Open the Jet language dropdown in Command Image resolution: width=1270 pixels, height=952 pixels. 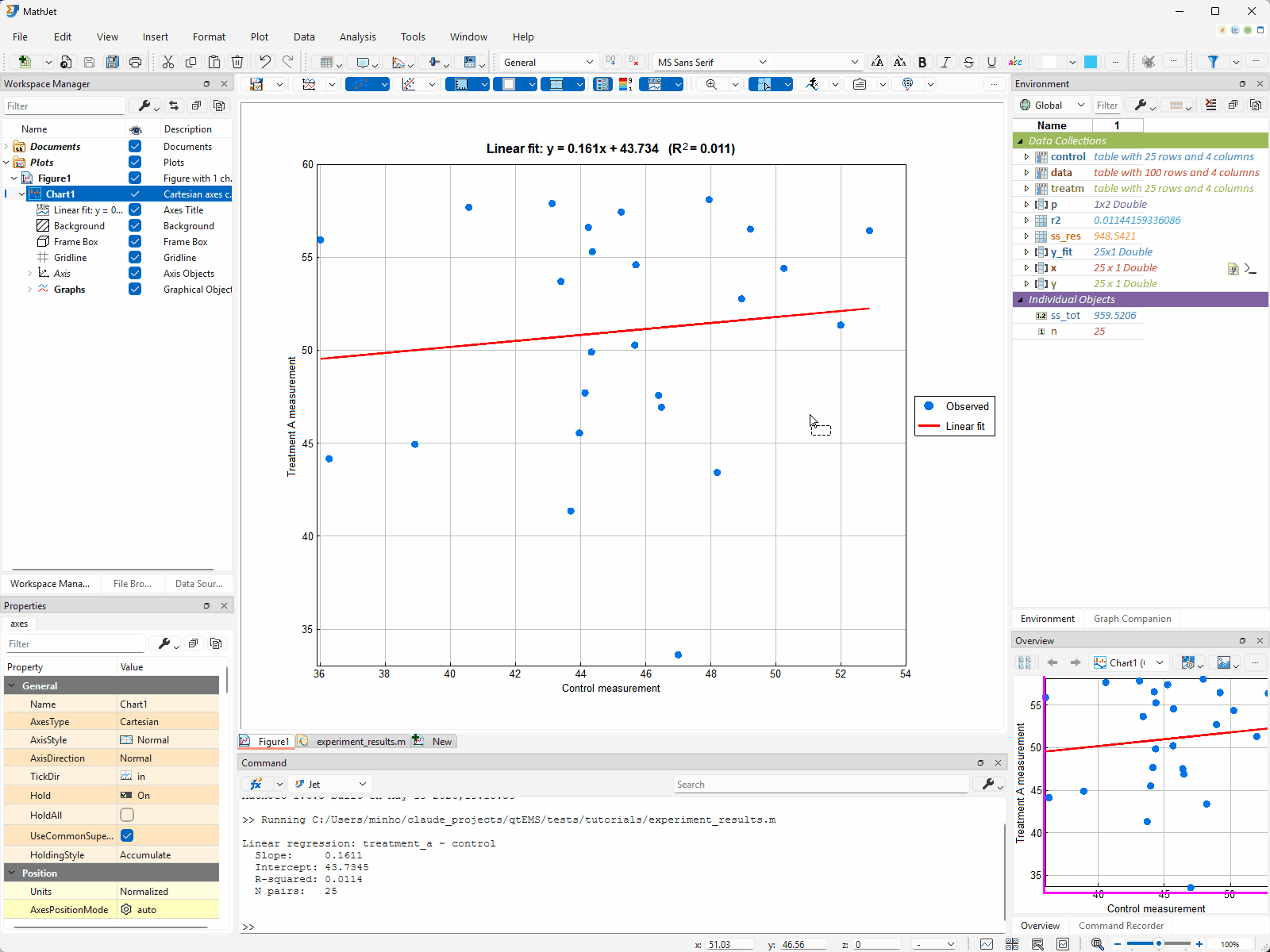tap(330, 784)
